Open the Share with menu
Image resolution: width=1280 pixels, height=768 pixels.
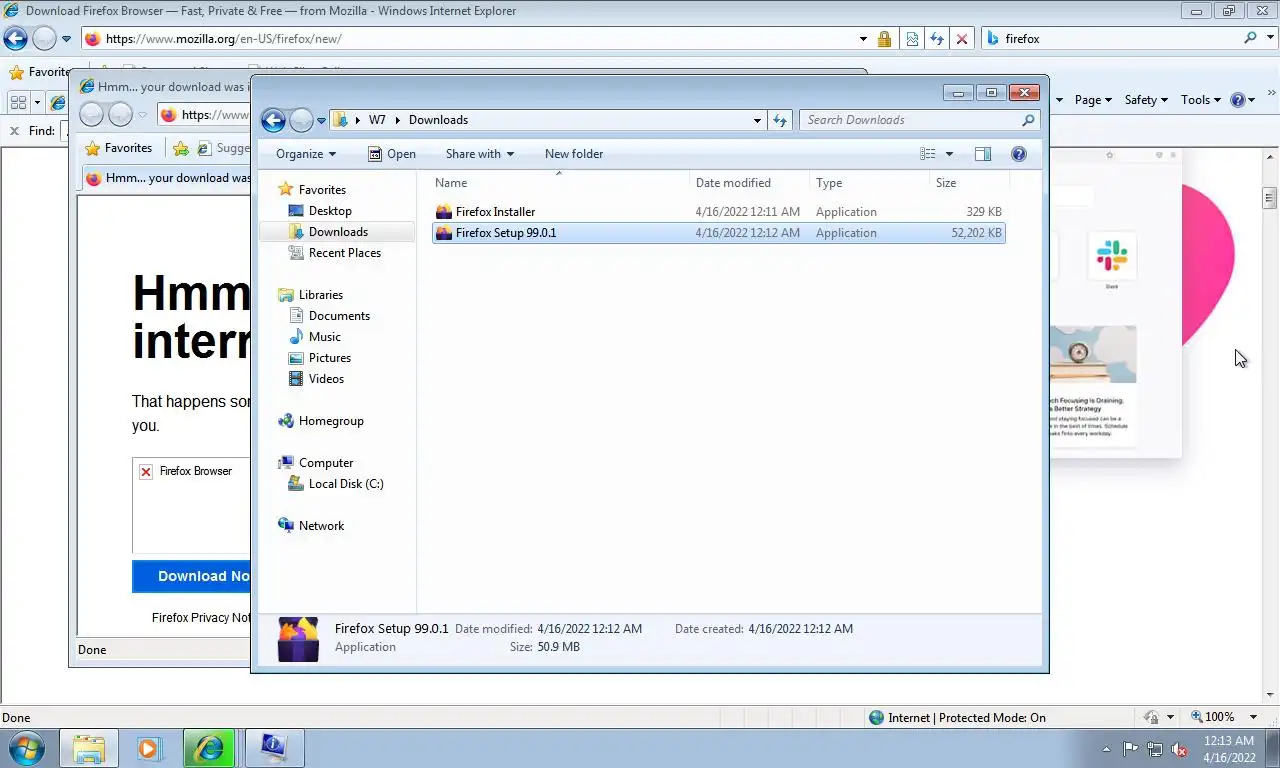480,154
